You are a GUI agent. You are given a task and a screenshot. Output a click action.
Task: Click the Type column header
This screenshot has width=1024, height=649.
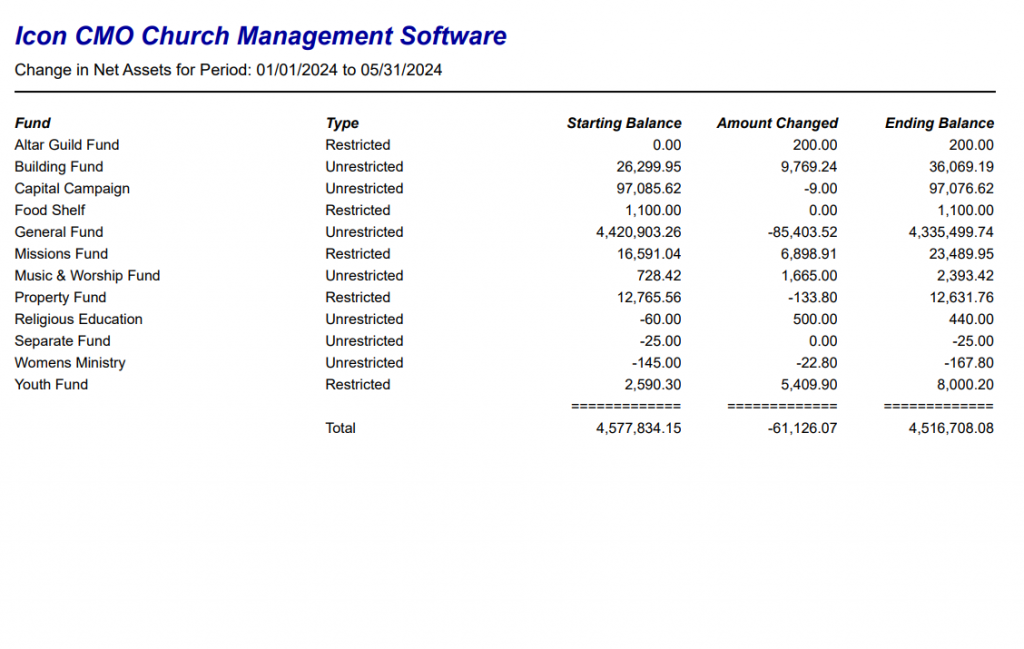coord(342,123)
